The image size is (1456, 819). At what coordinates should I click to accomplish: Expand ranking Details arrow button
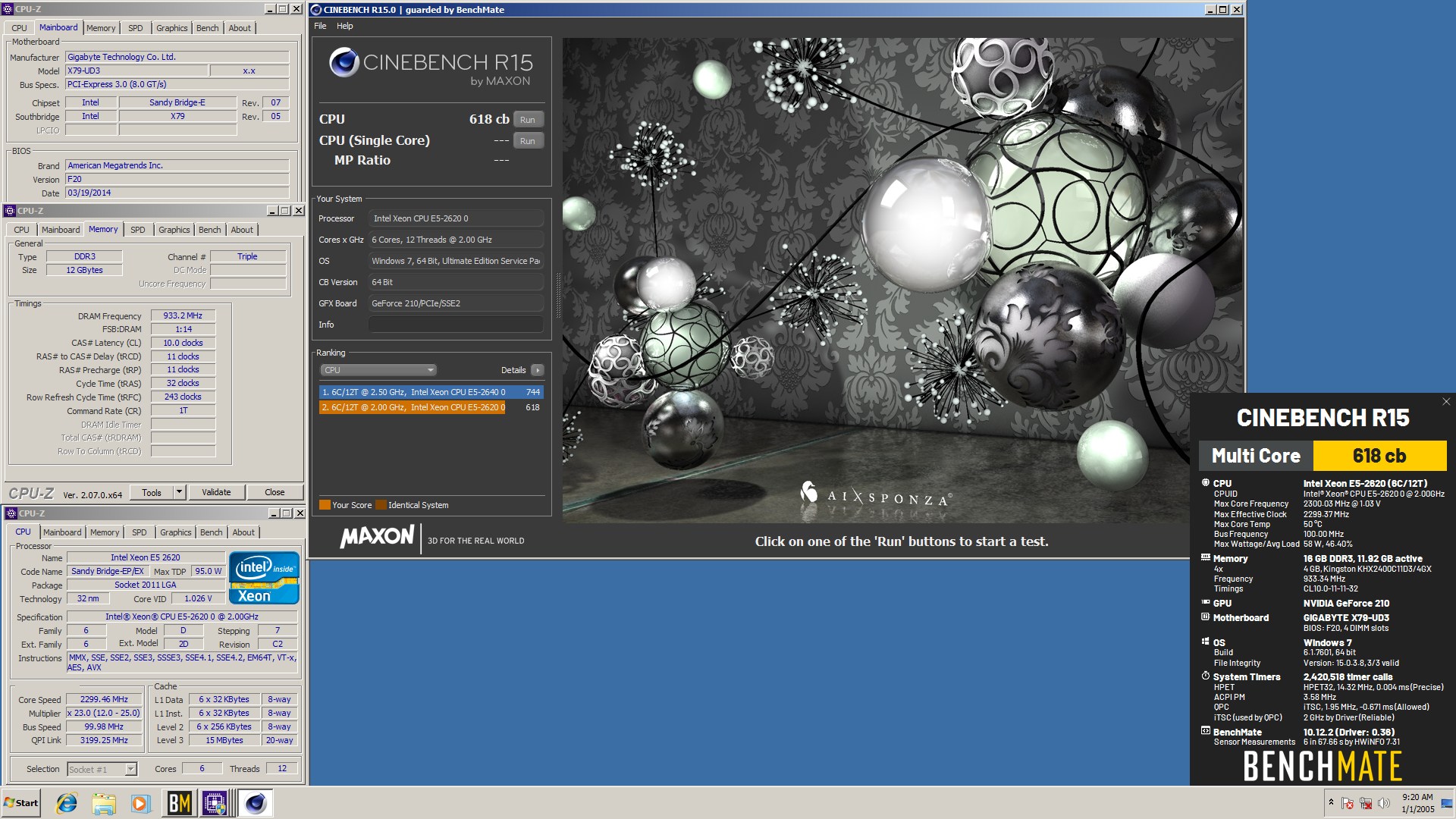(x=538, y=370)
